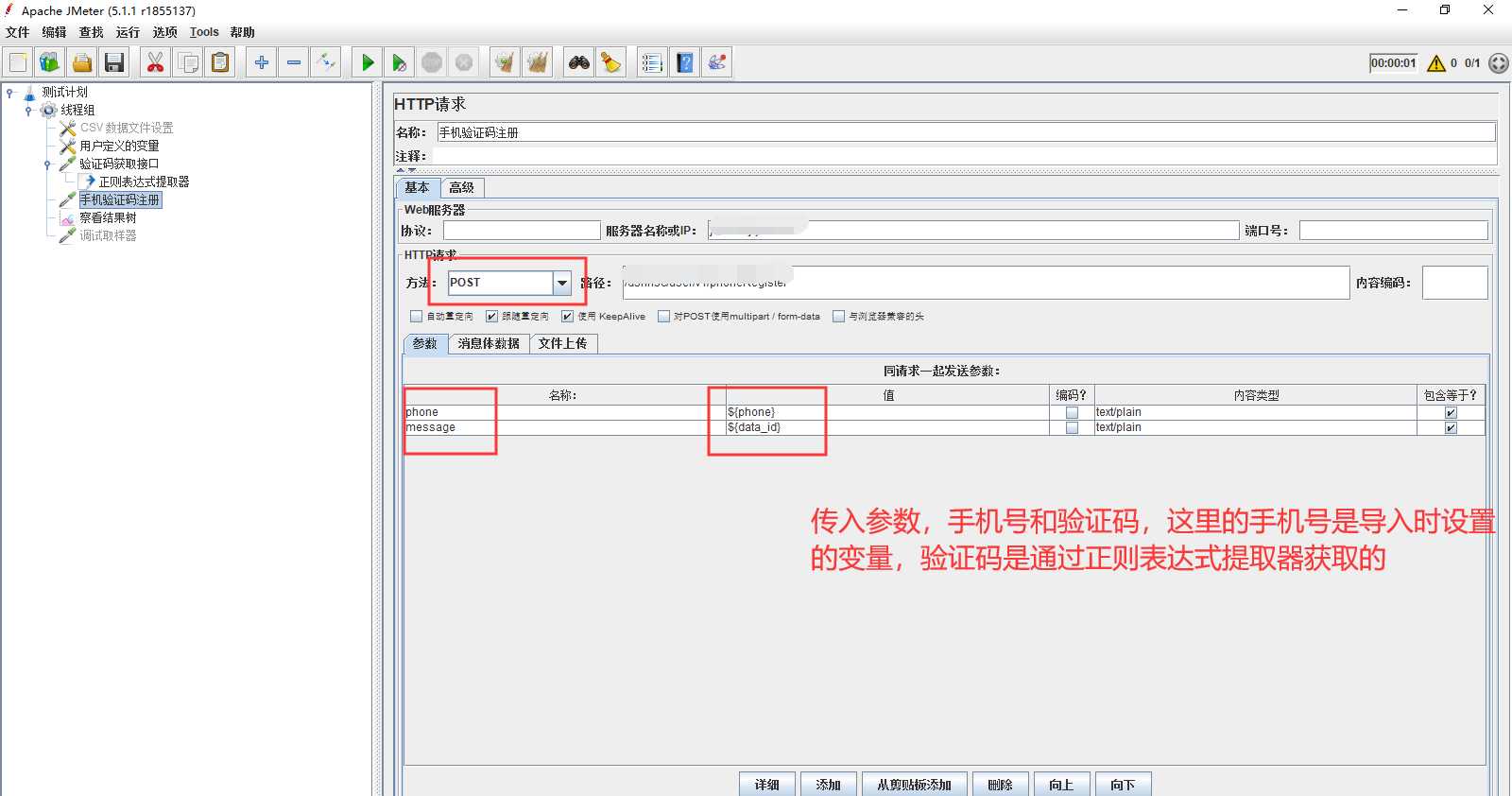Viewport: 1512px width, 796px height.
Task: Toggle 包含等于 checkbox for message row
Action: (1451, 427)
